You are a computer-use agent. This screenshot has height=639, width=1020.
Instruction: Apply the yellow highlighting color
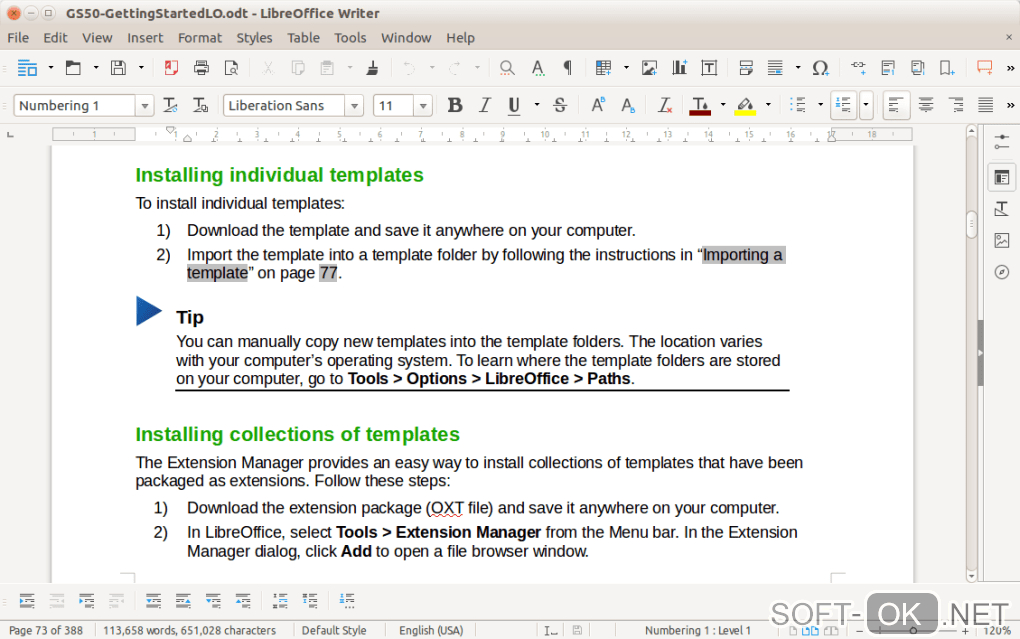tap(745, 105)
